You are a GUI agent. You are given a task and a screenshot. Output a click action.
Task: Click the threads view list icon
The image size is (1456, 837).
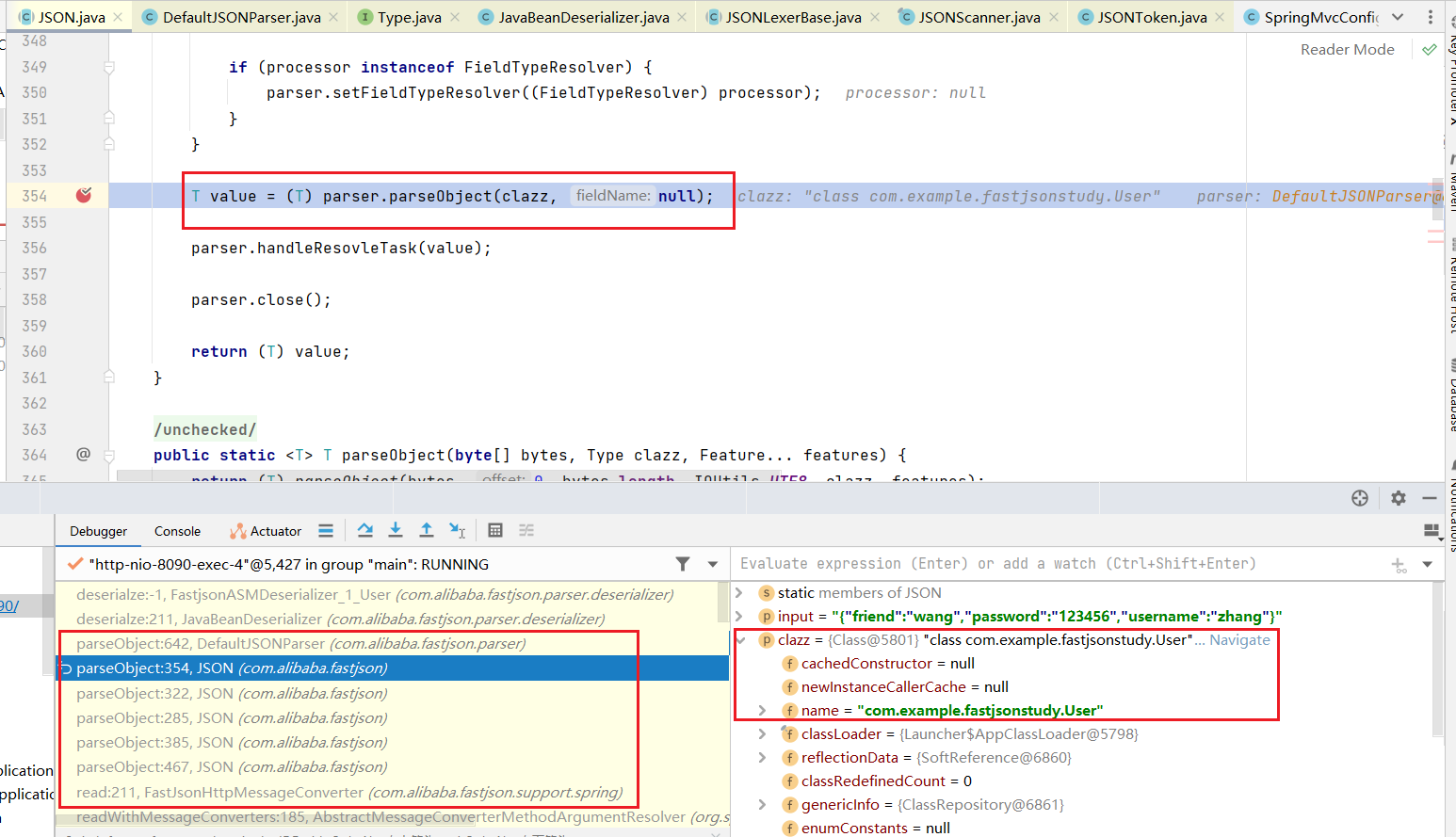tap(326, 531)
